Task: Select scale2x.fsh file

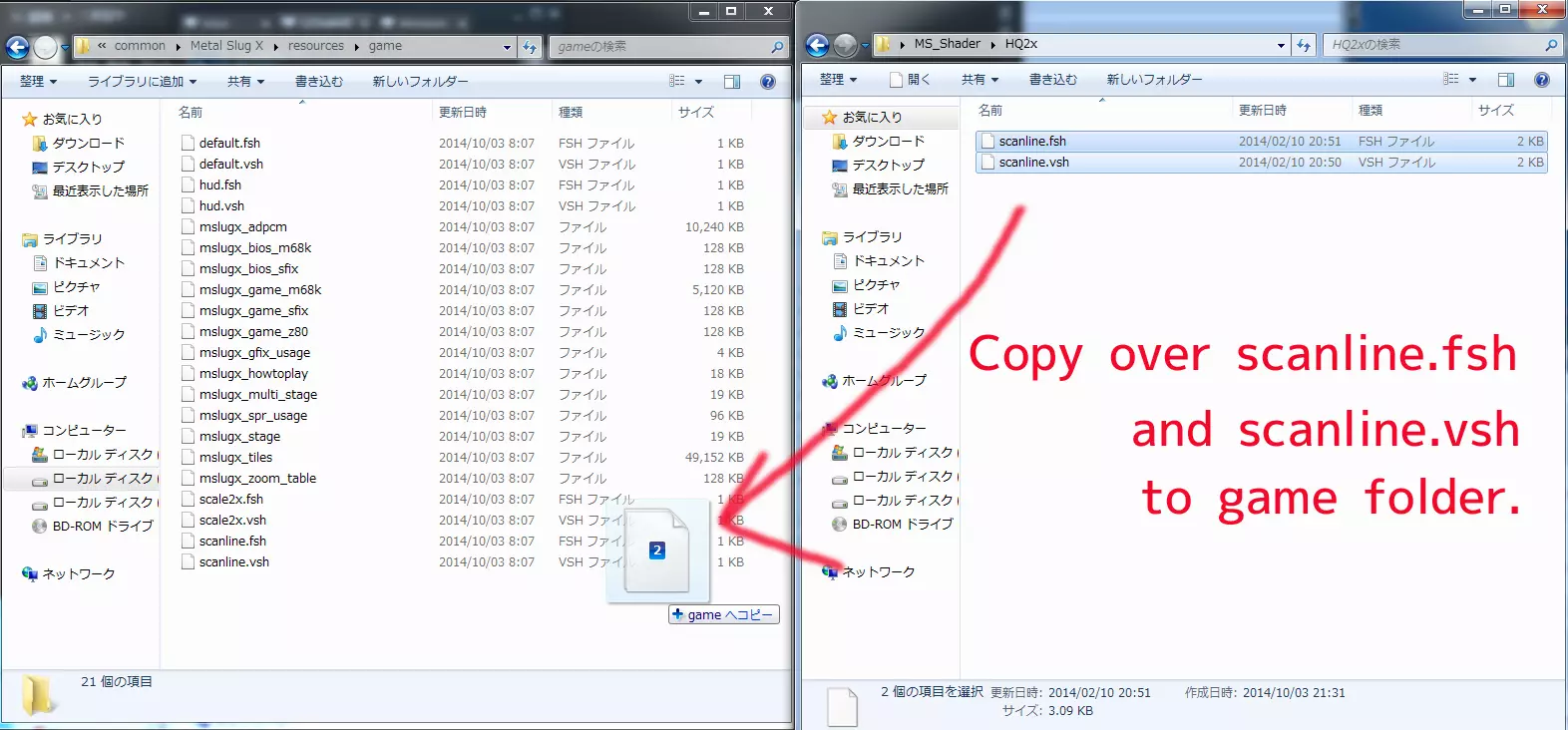Action: tap(231, 500)
